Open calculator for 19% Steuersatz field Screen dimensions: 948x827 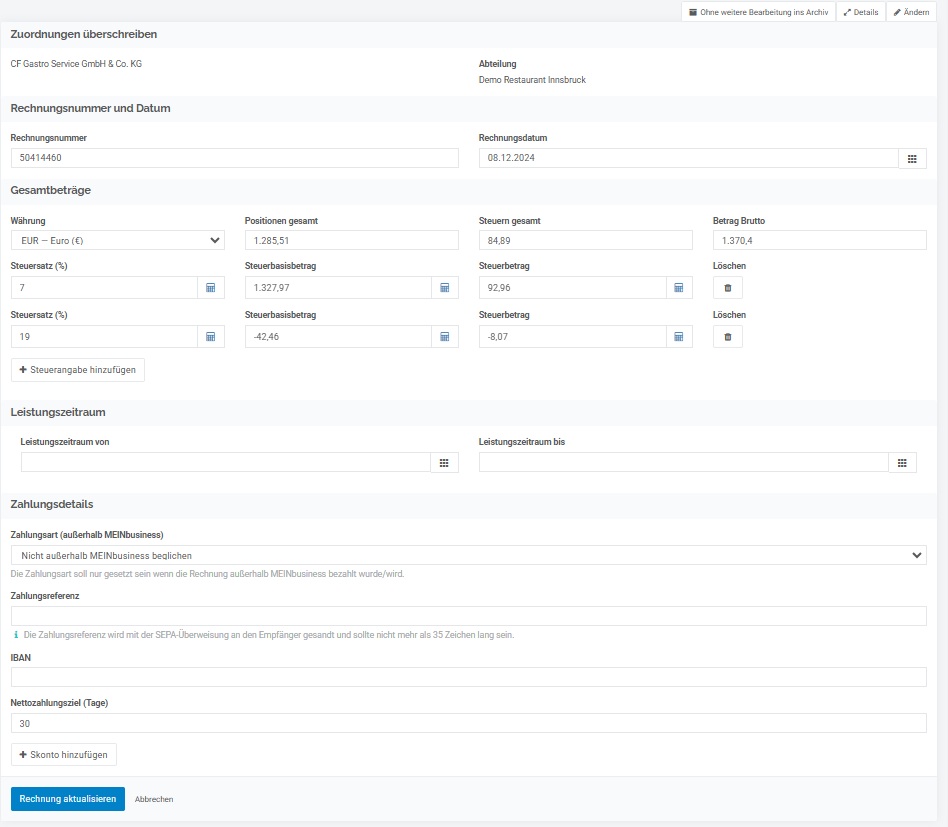210,337
